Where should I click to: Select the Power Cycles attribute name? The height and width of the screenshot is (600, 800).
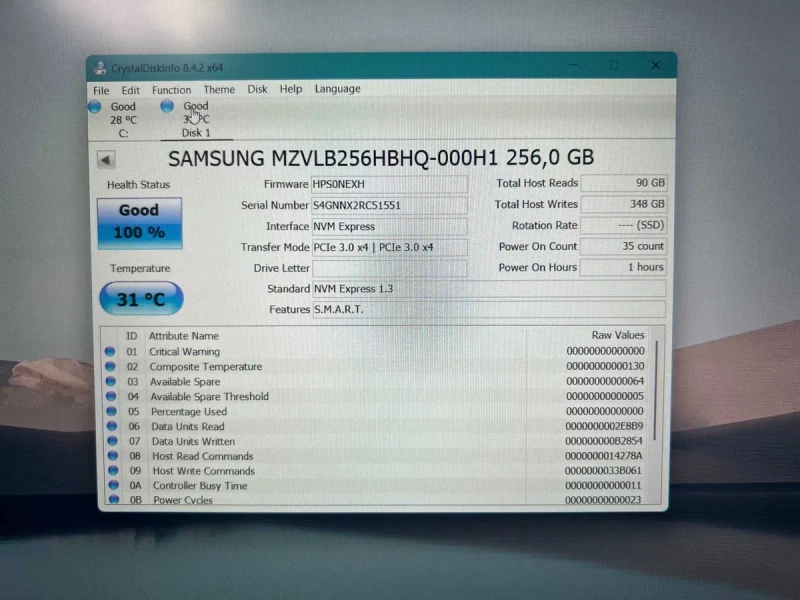point(183,500)
